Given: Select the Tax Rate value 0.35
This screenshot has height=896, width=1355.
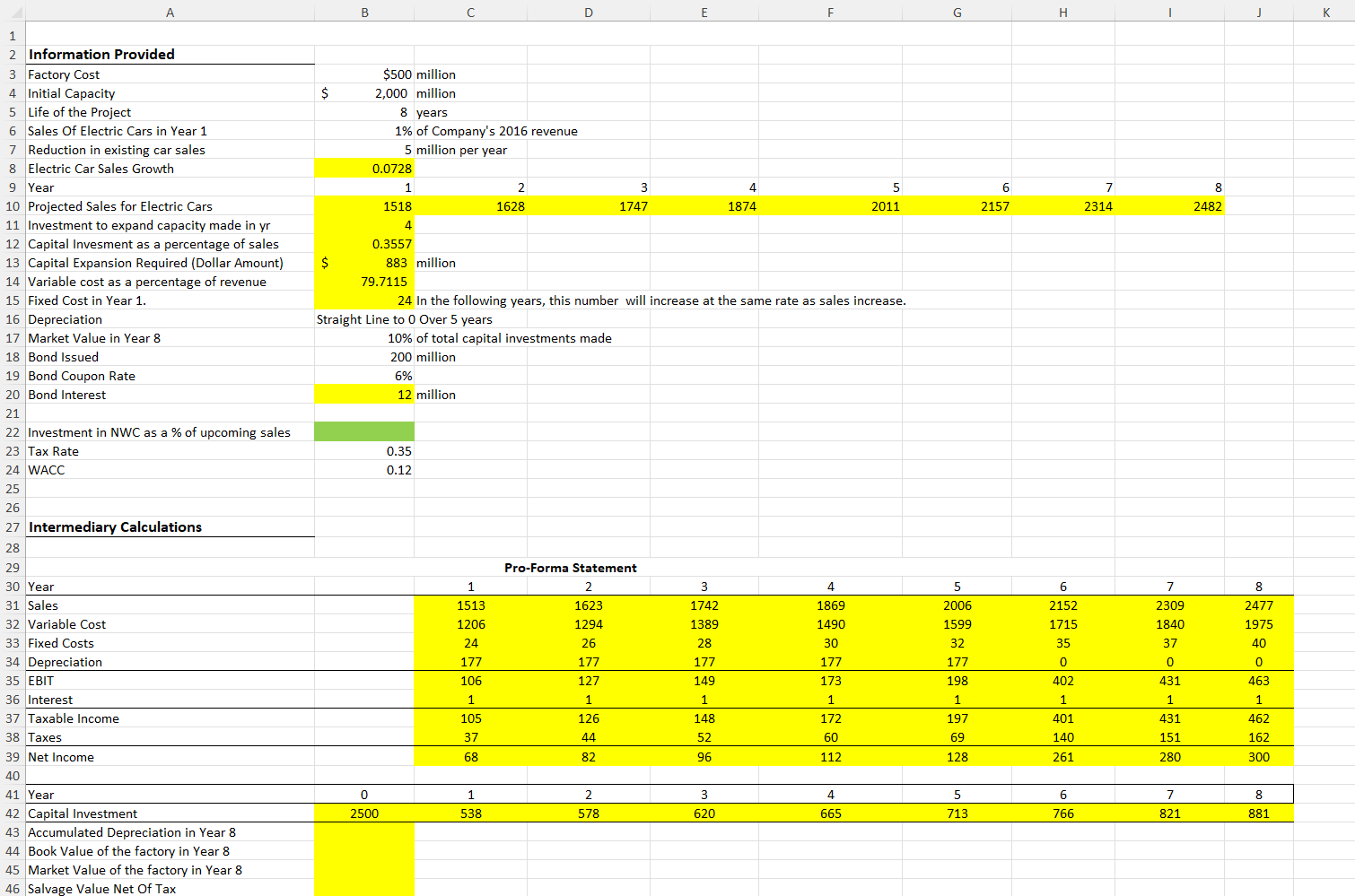Looking at the screenshot, I should [x=364, y=450].
